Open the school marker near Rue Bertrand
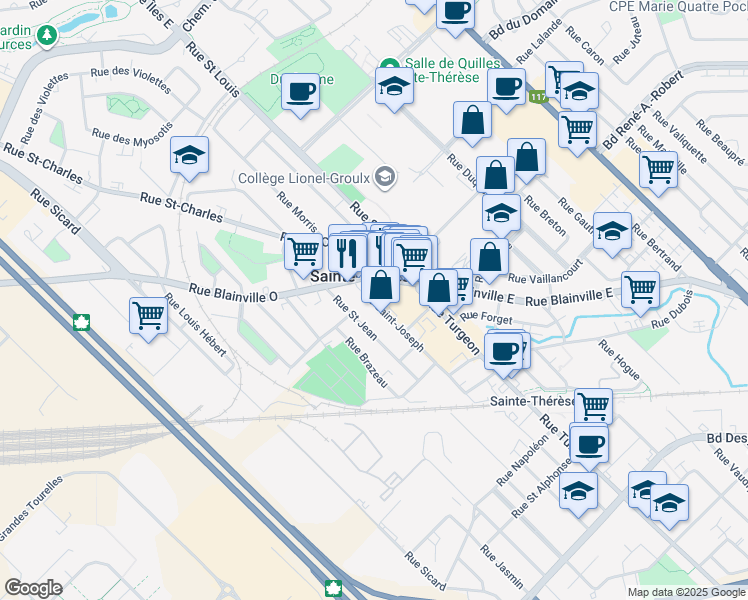Image resolution: width=748 pixels, height=600 pixels. coord(612,231)
